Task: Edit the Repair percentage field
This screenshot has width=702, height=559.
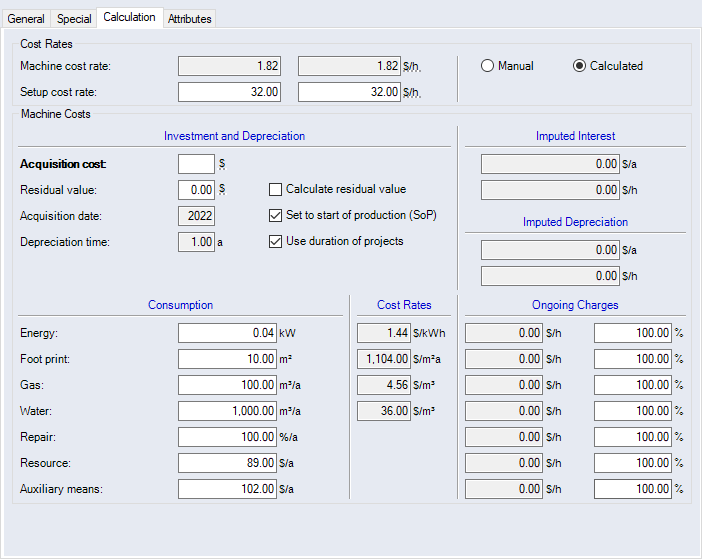Action: click(228, 437)
